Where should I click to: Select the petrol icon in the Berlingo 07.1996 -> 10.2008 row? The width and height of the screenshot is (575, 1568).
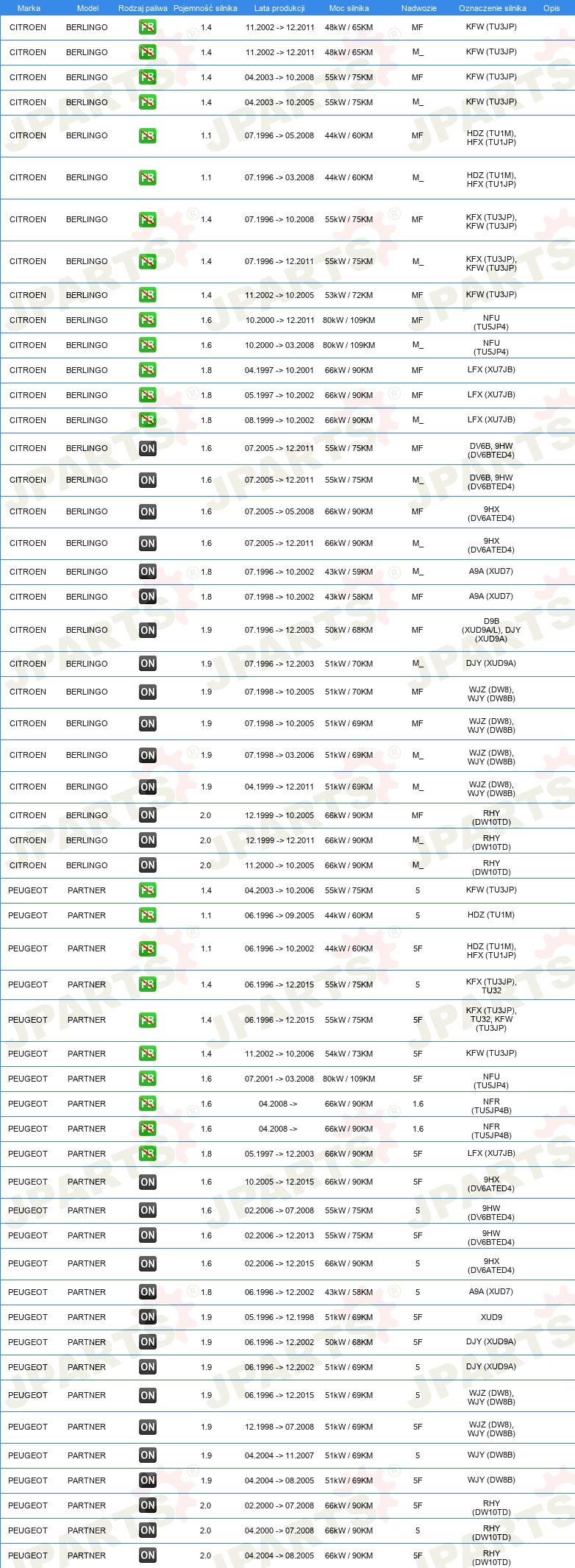pos(148,219)
